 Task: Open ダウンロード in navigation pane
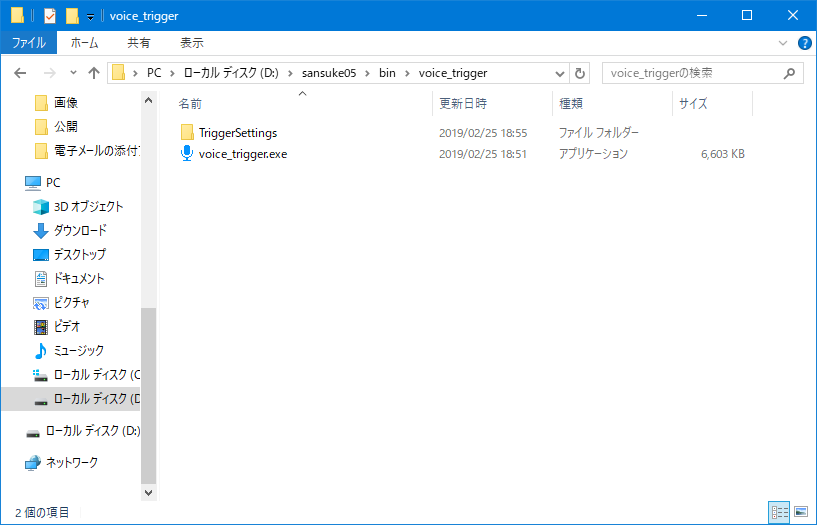(x=80, y=230)
